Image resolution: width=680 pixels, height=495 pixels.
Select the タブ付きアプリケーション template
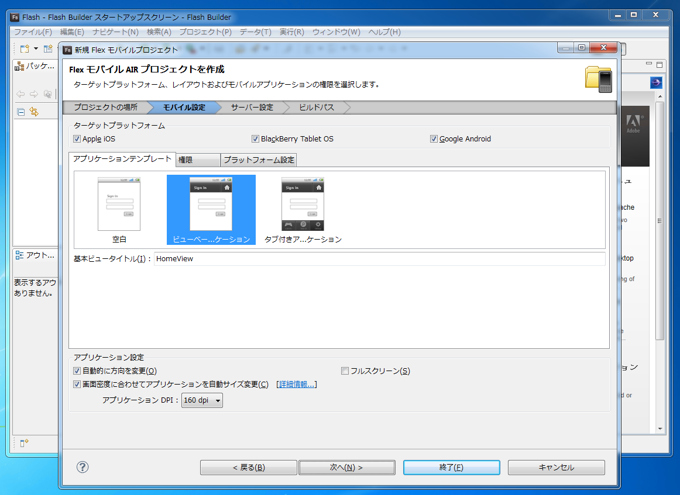point(303,210)
